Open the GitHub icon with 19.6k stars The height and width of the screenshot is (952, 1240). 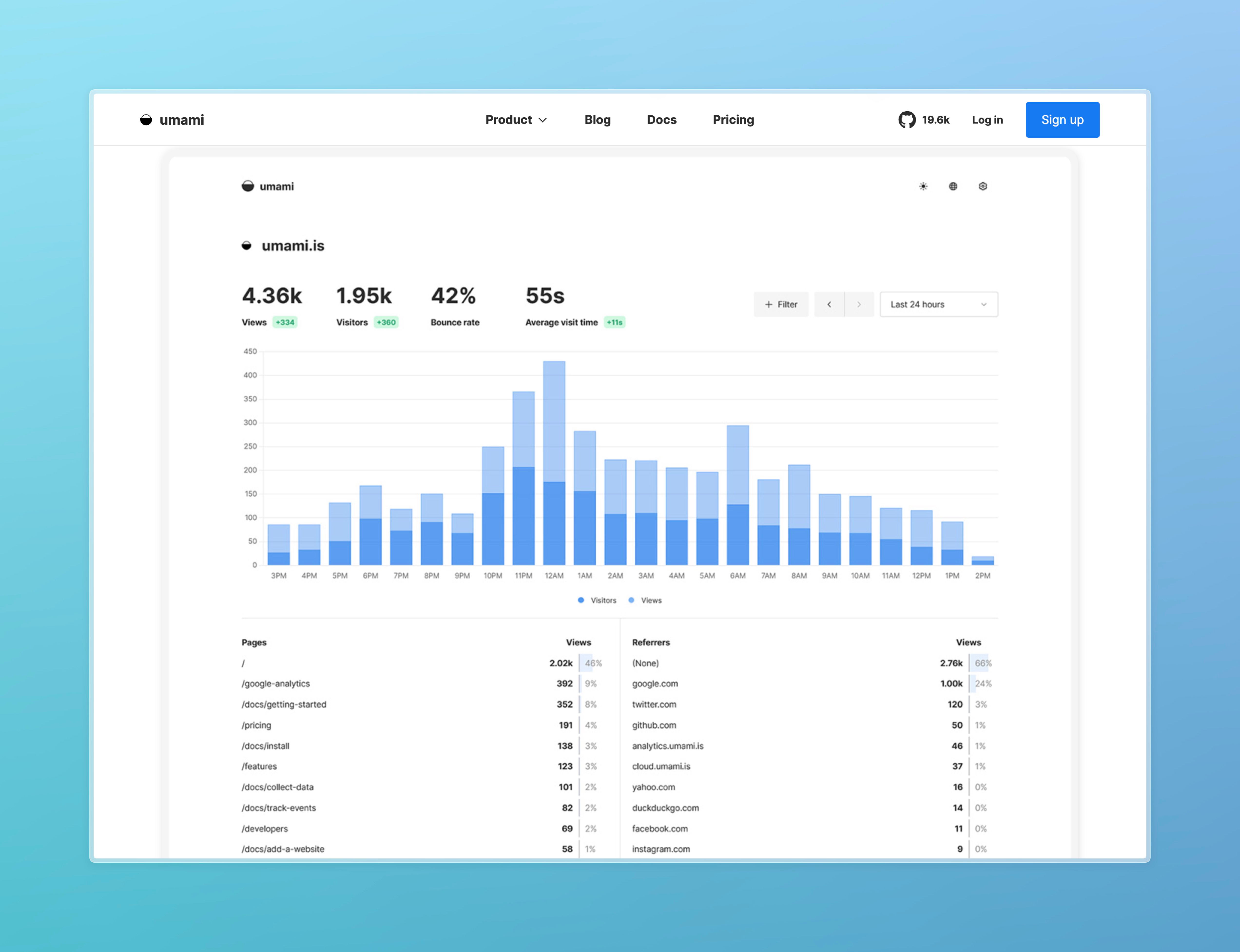pos(924,120)
